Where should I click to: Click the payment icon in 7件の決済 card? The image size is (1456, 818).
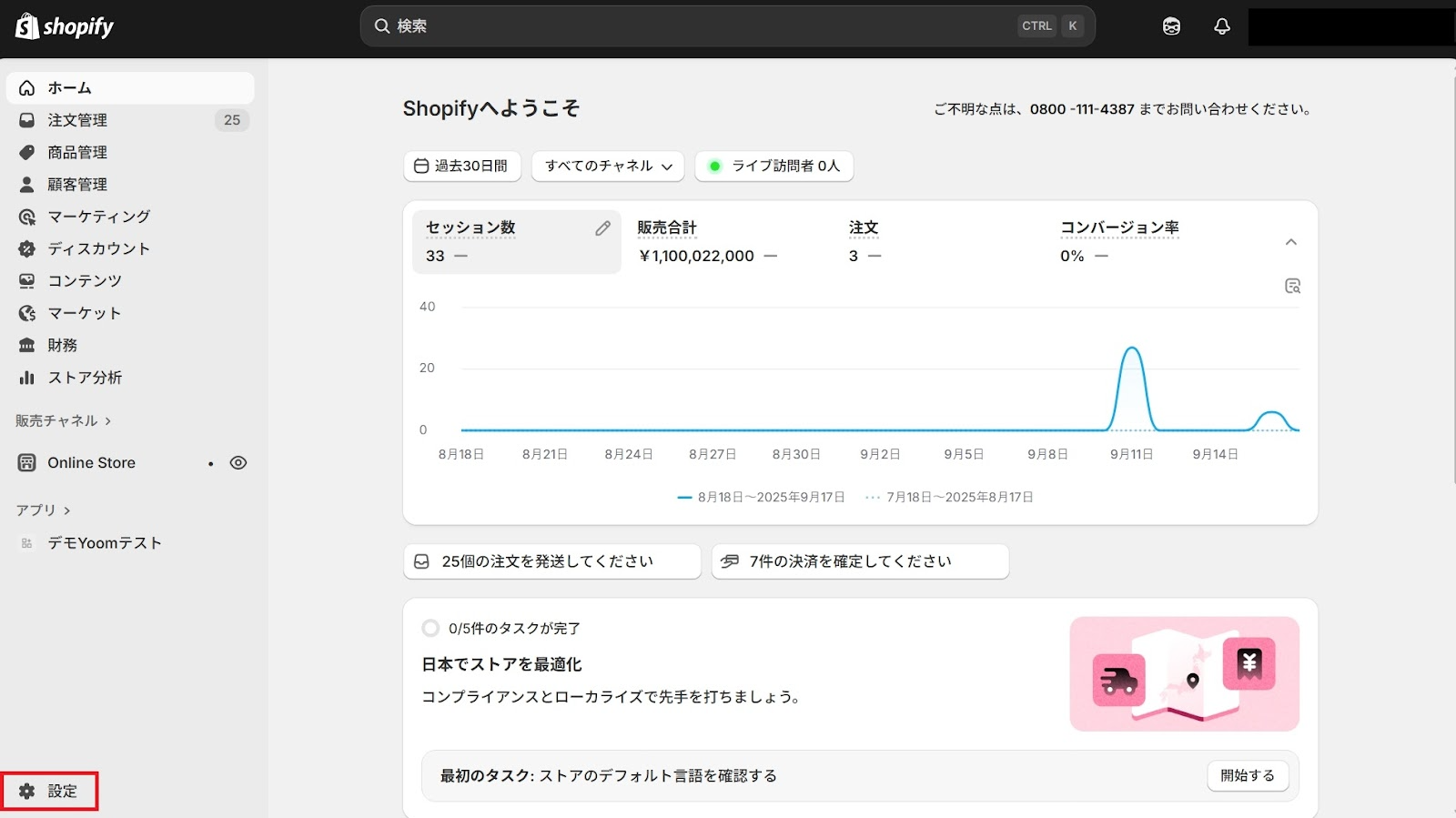[730, 562]
